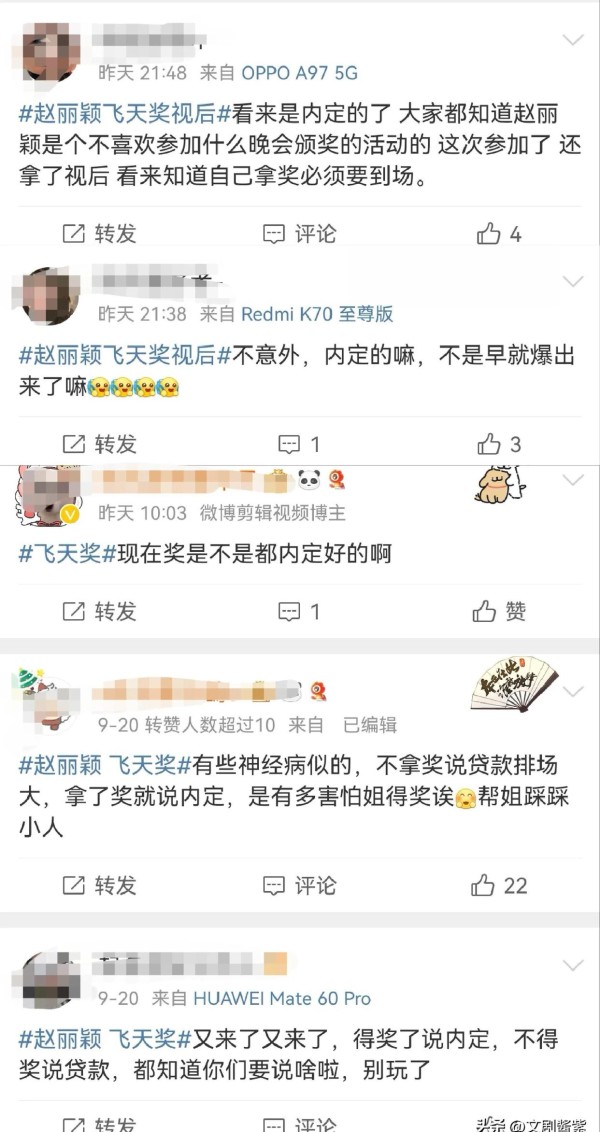Open source link HUAWEI Mate 60 Pro

pos(282,999)
